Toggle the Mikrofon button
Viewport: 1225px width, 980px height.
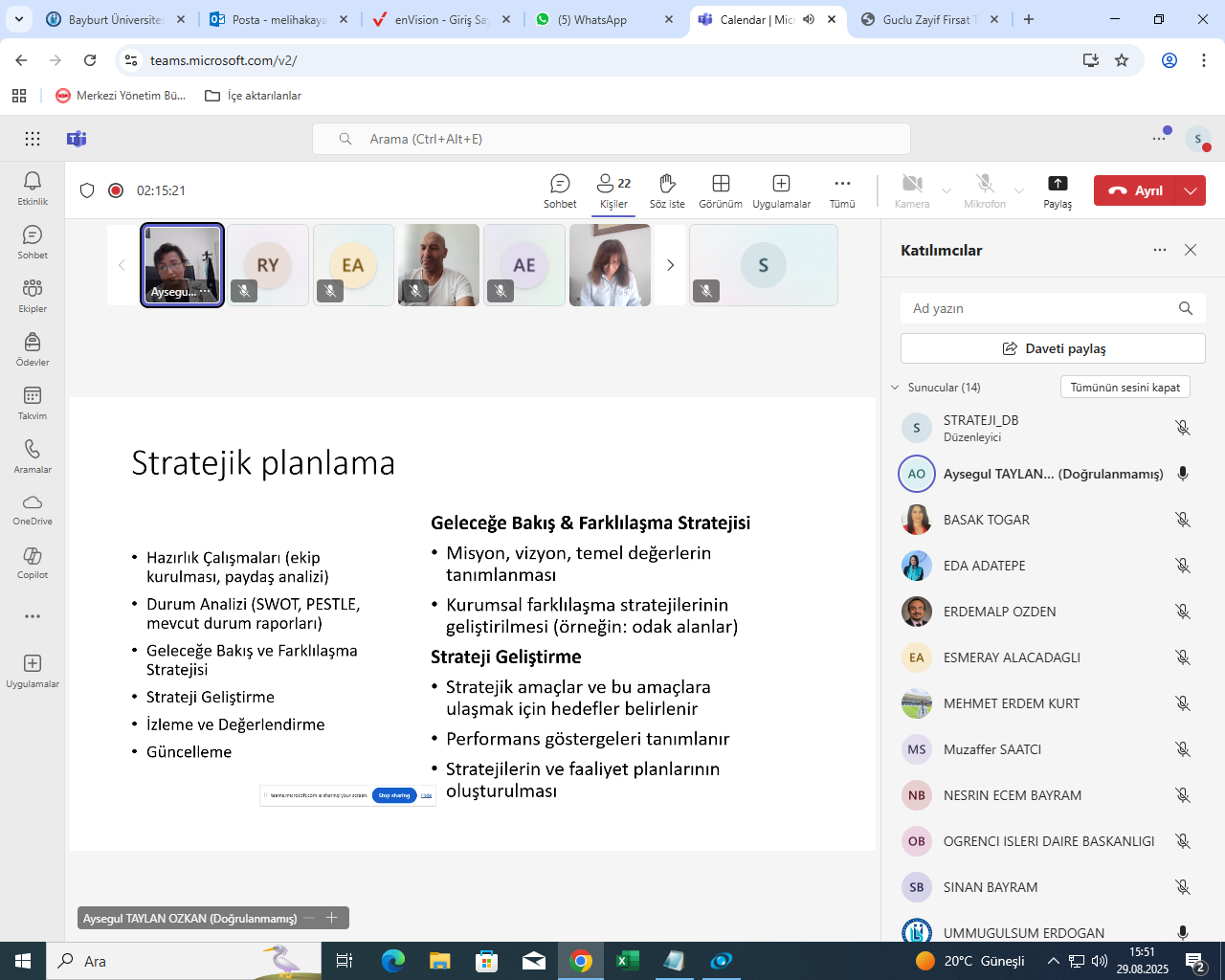coord(984,189)
